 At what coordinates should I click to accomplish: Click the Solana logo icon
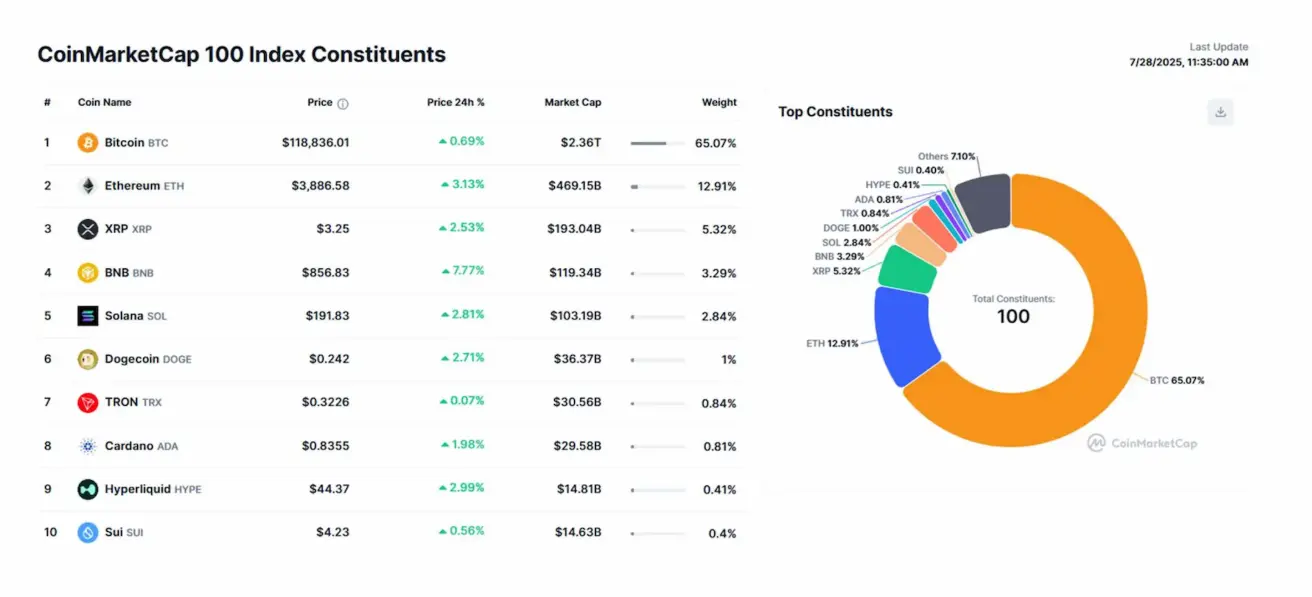coord(88,316)
